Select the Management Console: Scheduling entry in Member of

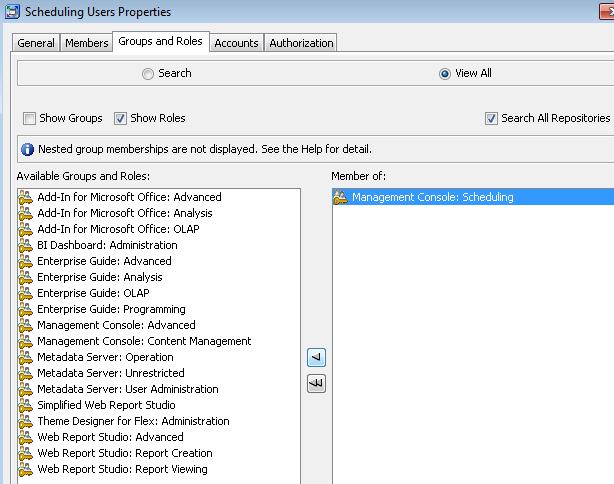(x=473, y=197)
